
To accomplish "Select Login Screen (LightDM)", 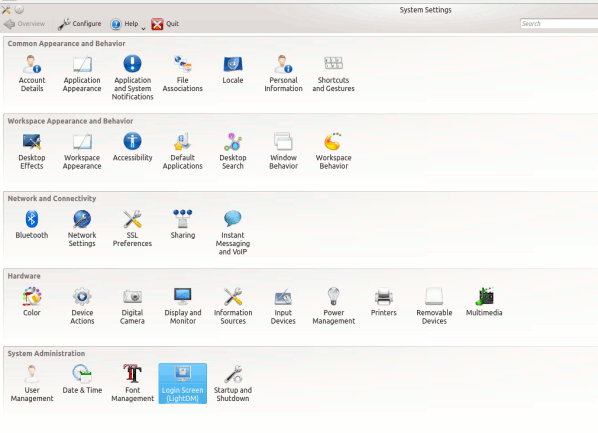I will click(183, 383).
